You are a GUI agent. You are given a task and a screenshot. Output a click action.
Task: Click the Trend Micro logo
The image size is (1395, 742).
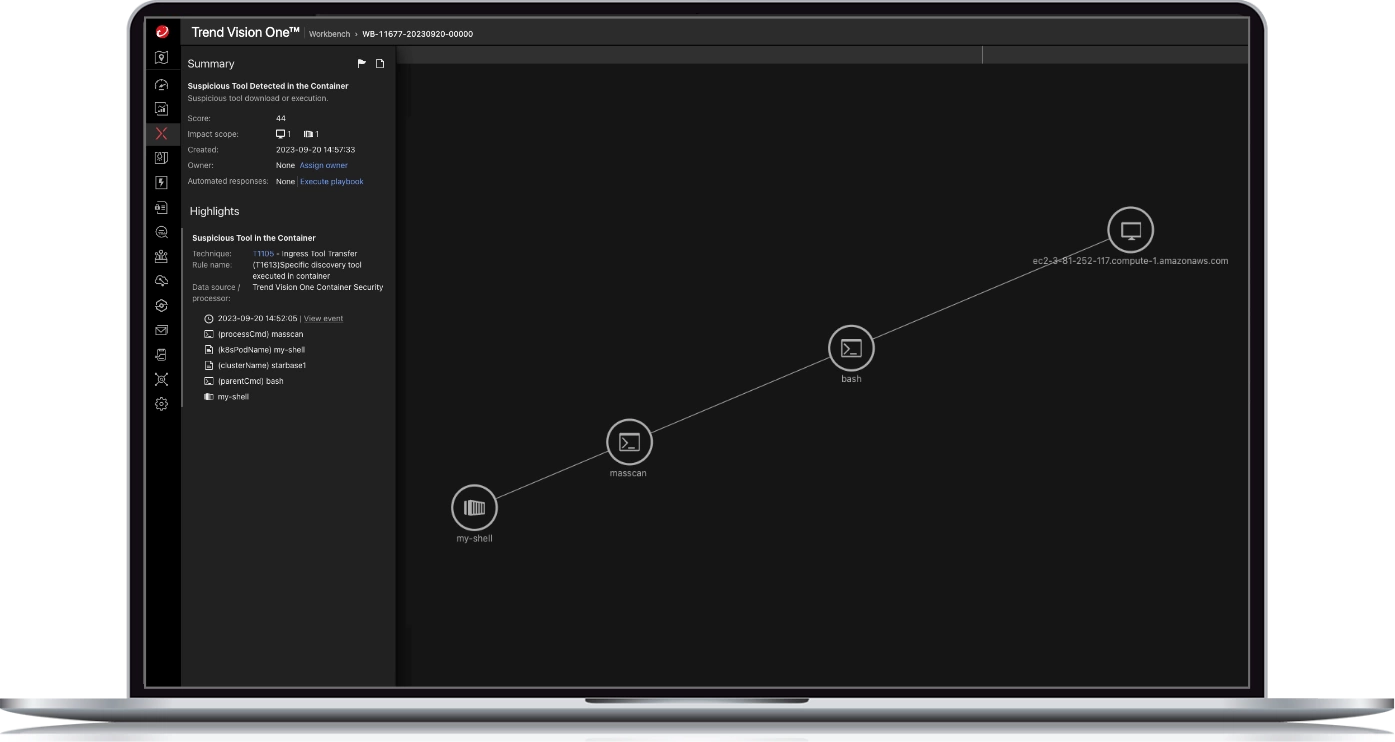(162, 32)
